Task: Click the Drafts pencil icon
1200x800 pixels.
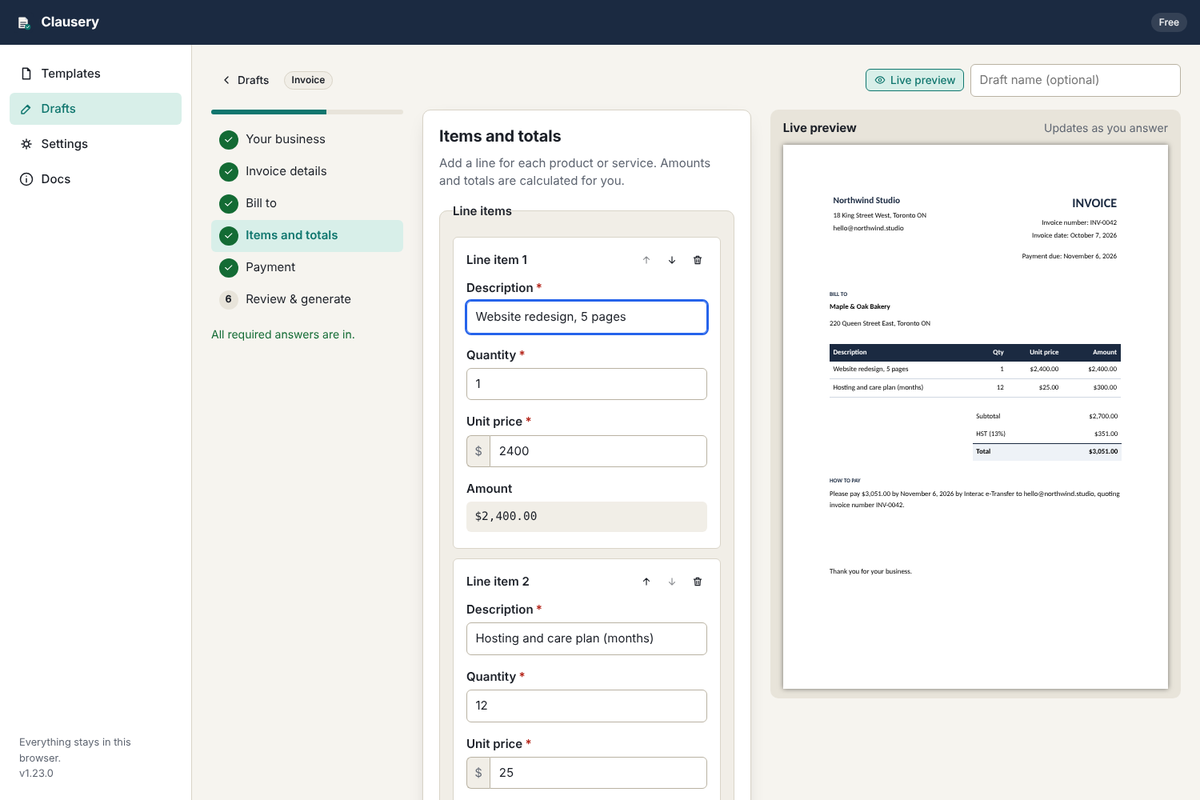Action: (26, 109)
